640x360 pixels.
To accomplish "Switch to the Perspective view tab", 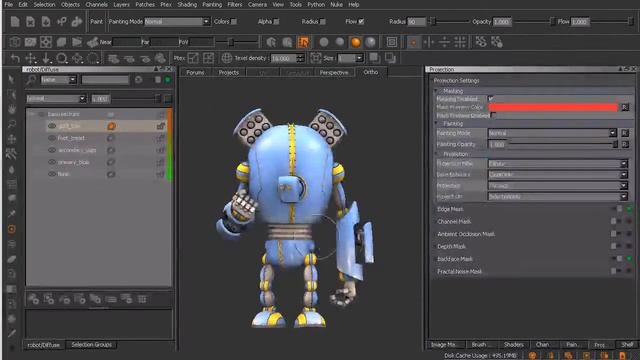I will click(x=334, y=72).
